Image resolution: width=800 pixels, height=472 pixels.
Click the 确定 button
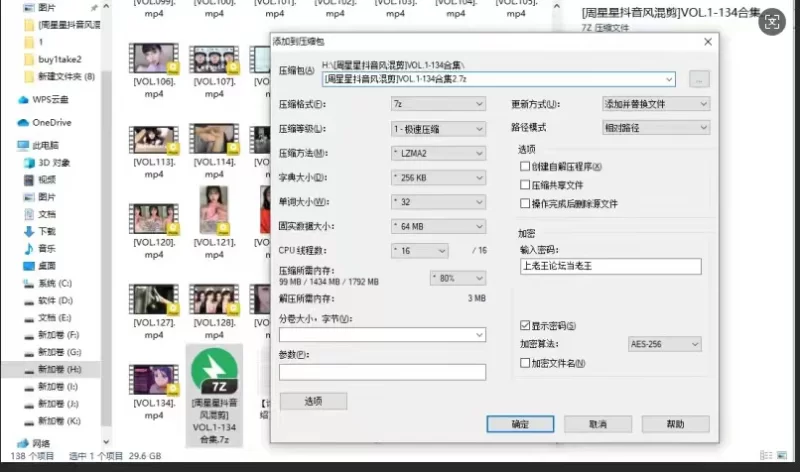point(520,424)
